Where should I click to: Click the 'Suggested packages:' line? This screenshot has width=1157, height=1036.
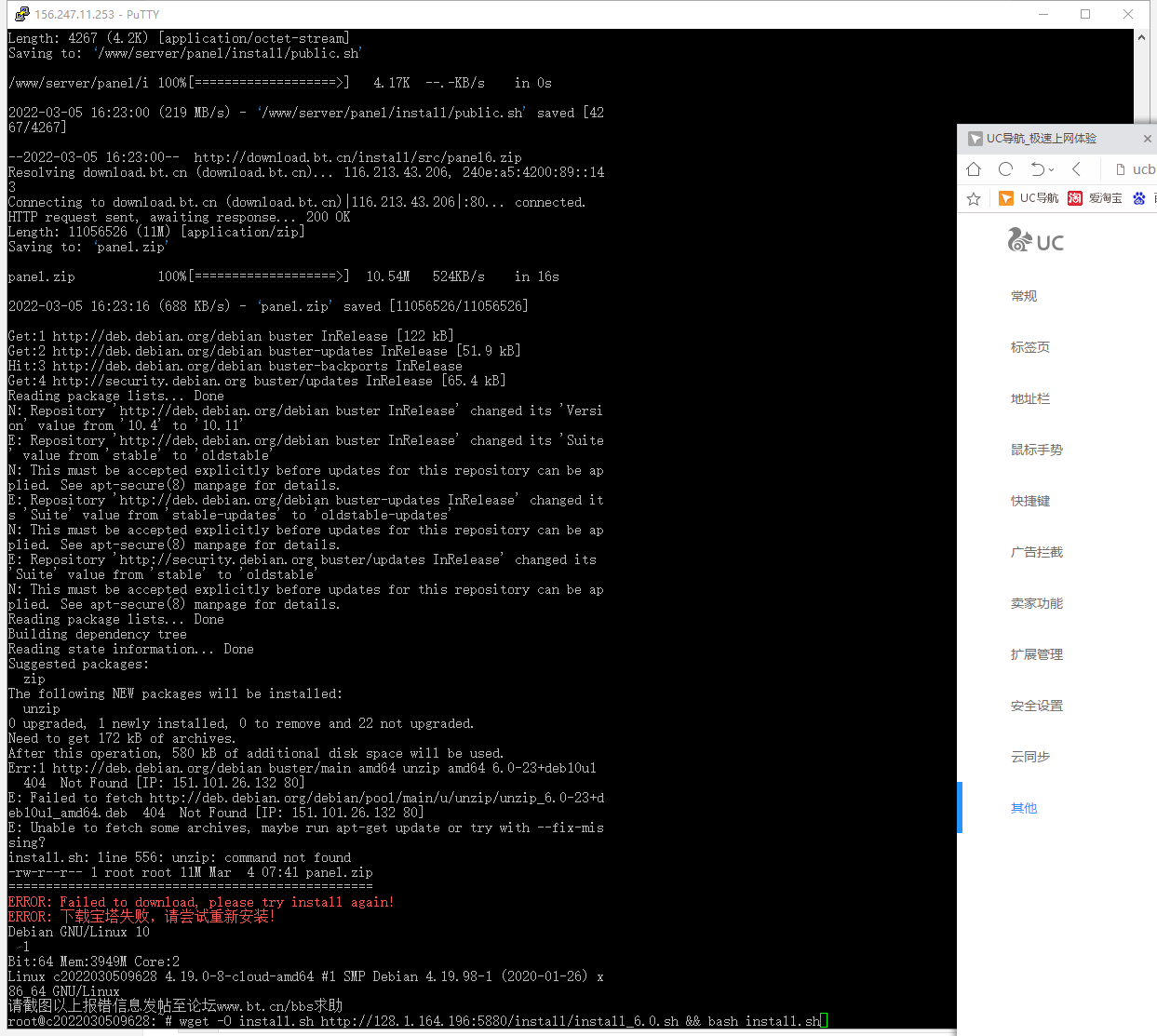(x=79, y=664)
